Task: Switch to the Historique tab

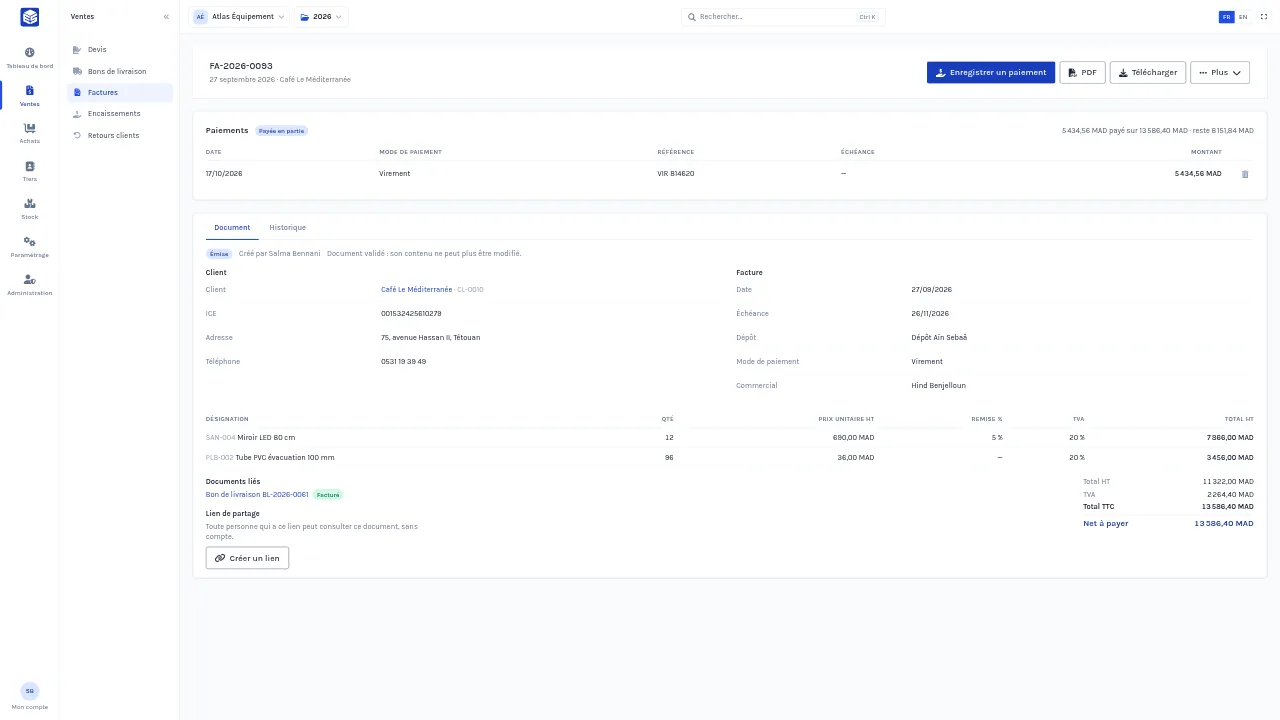Action: (x=287, y=228)
